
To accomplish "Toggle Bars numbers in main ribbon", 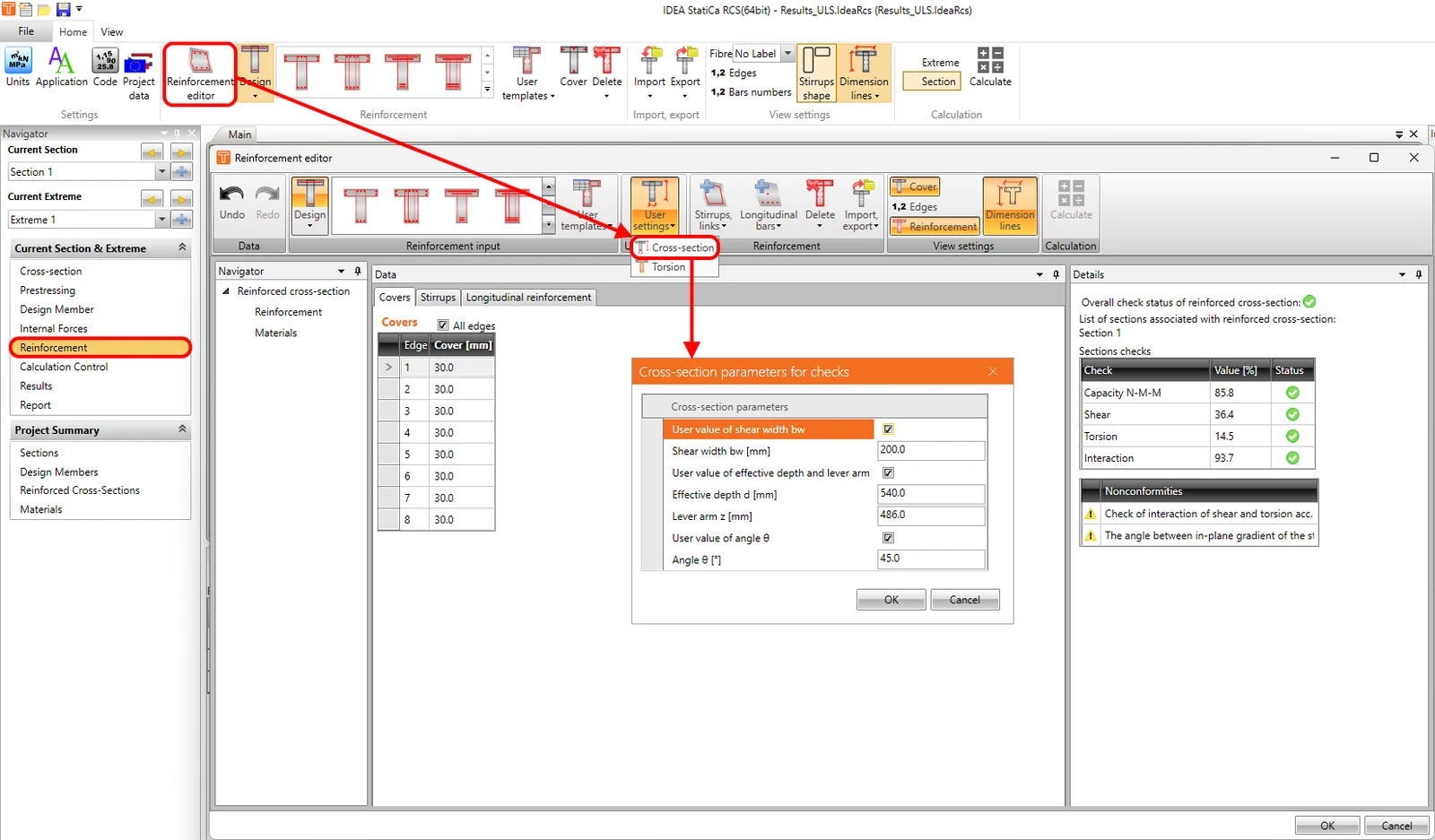I will pos(751,91).
